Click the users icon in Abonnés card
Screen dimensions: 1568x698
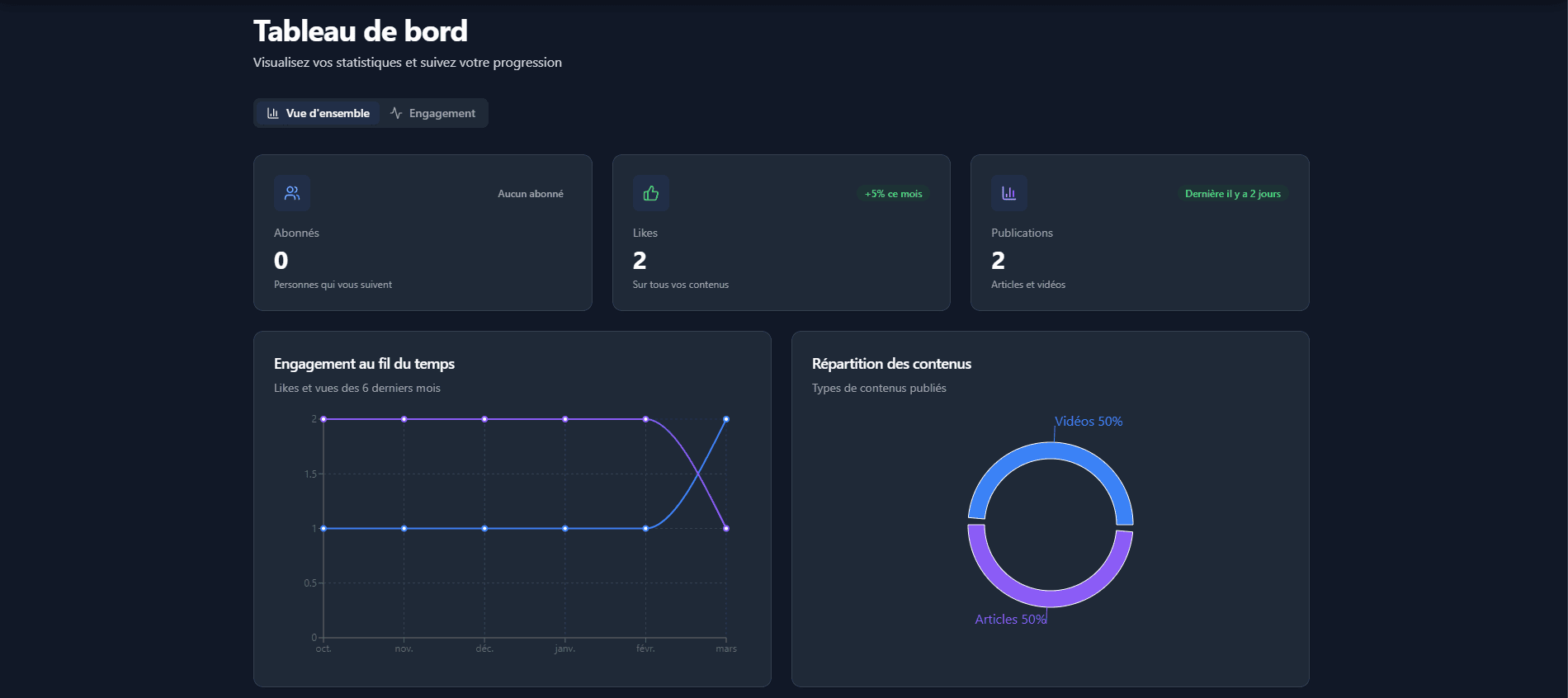291,193
